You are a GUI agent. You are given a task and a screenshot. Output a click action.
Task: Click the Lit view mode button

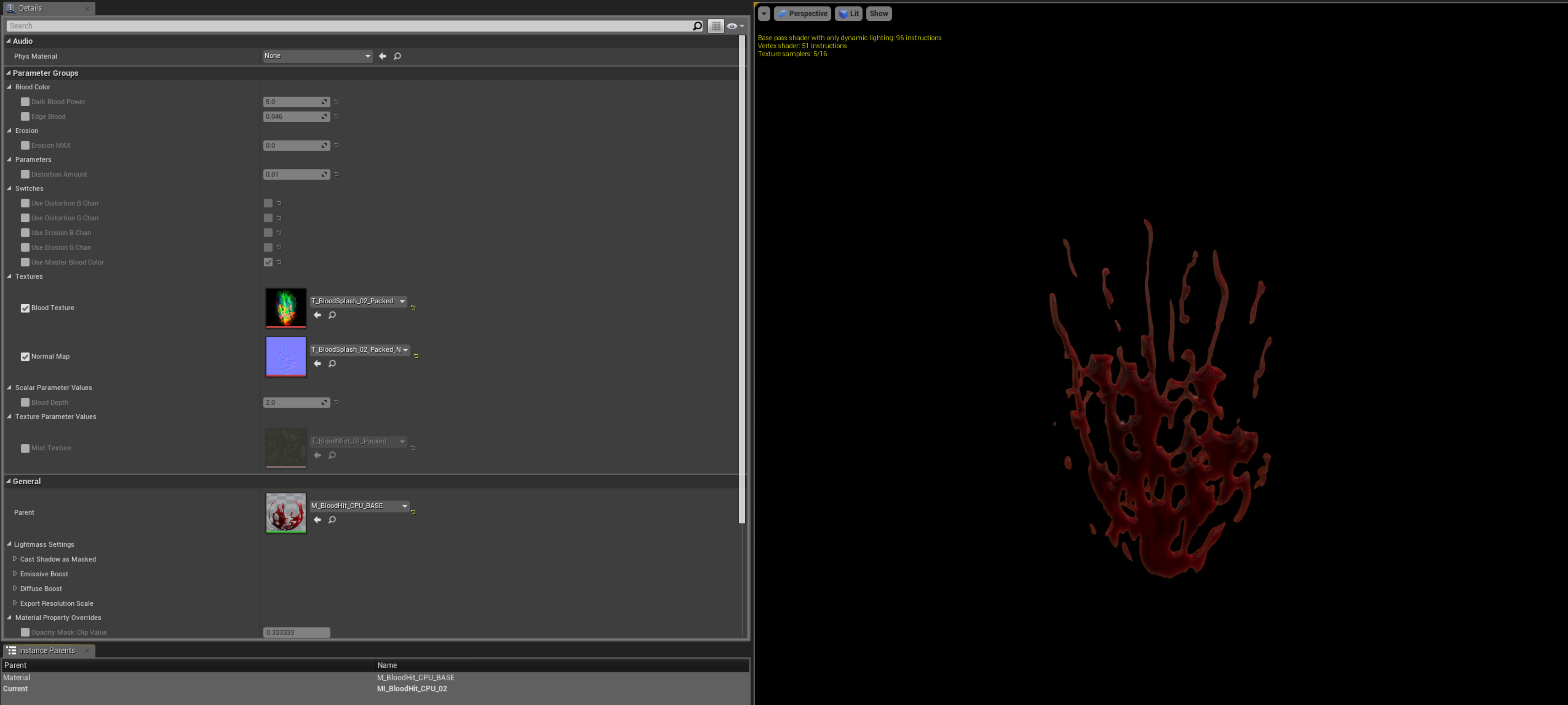[849, 14]
